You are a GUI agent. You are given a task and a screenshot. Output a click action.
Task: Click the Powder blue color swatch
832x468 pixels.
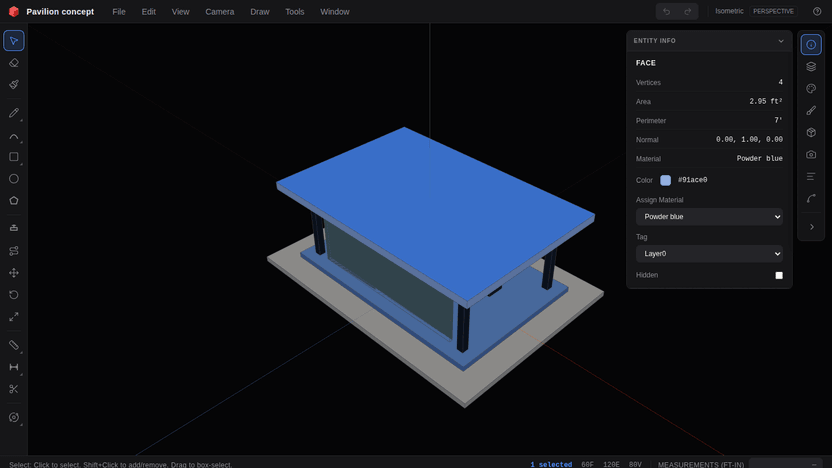pyautogui.click(x=665, y=180)
